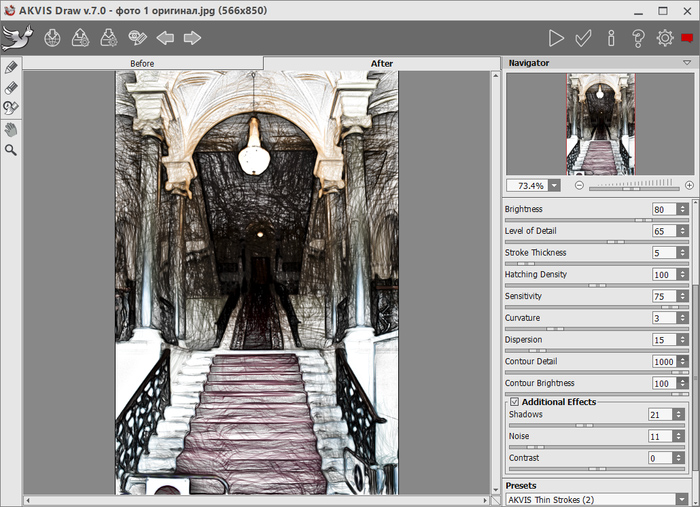Click the Shadows slider track

coord(596,425)
